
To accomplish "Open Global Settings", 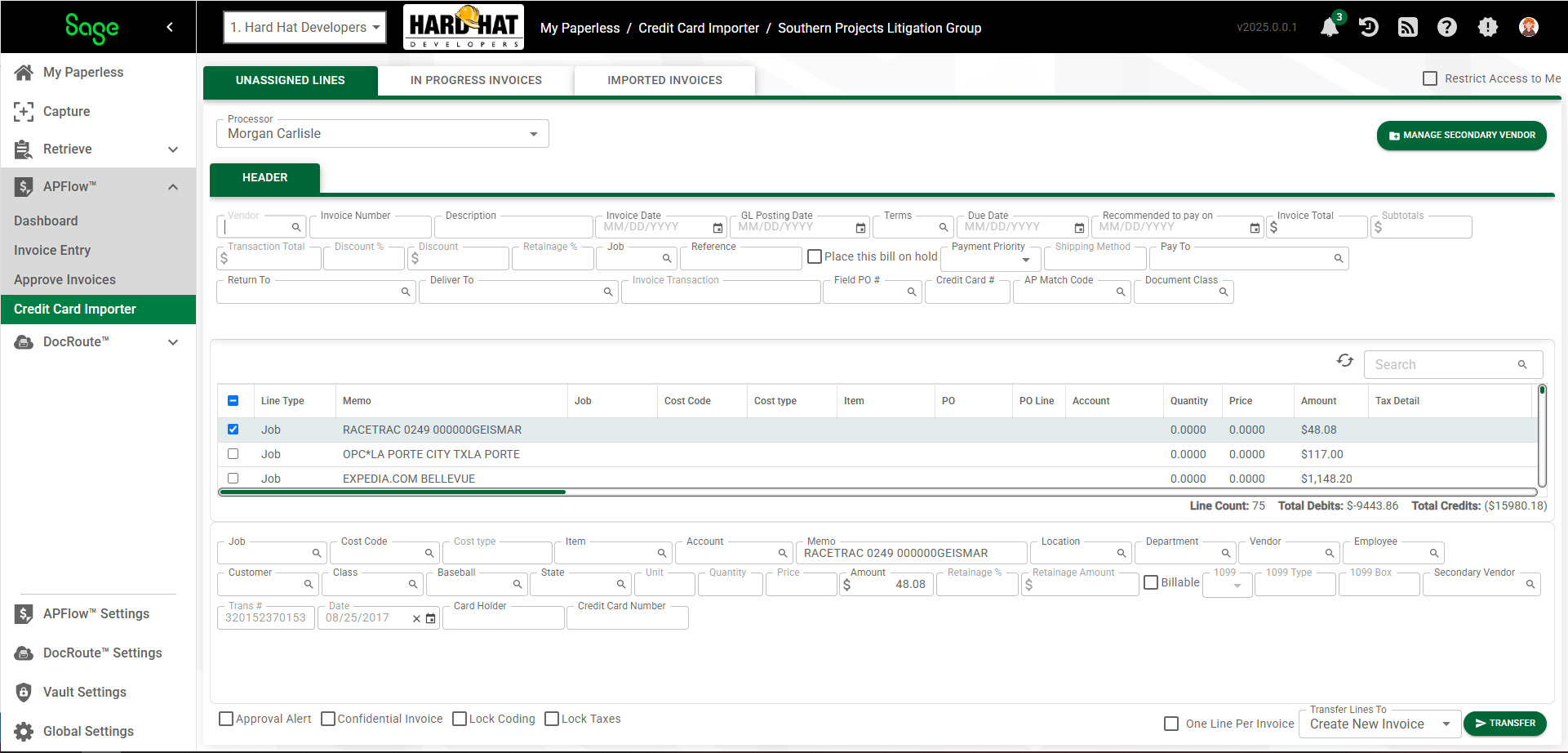I will [88, 731].
